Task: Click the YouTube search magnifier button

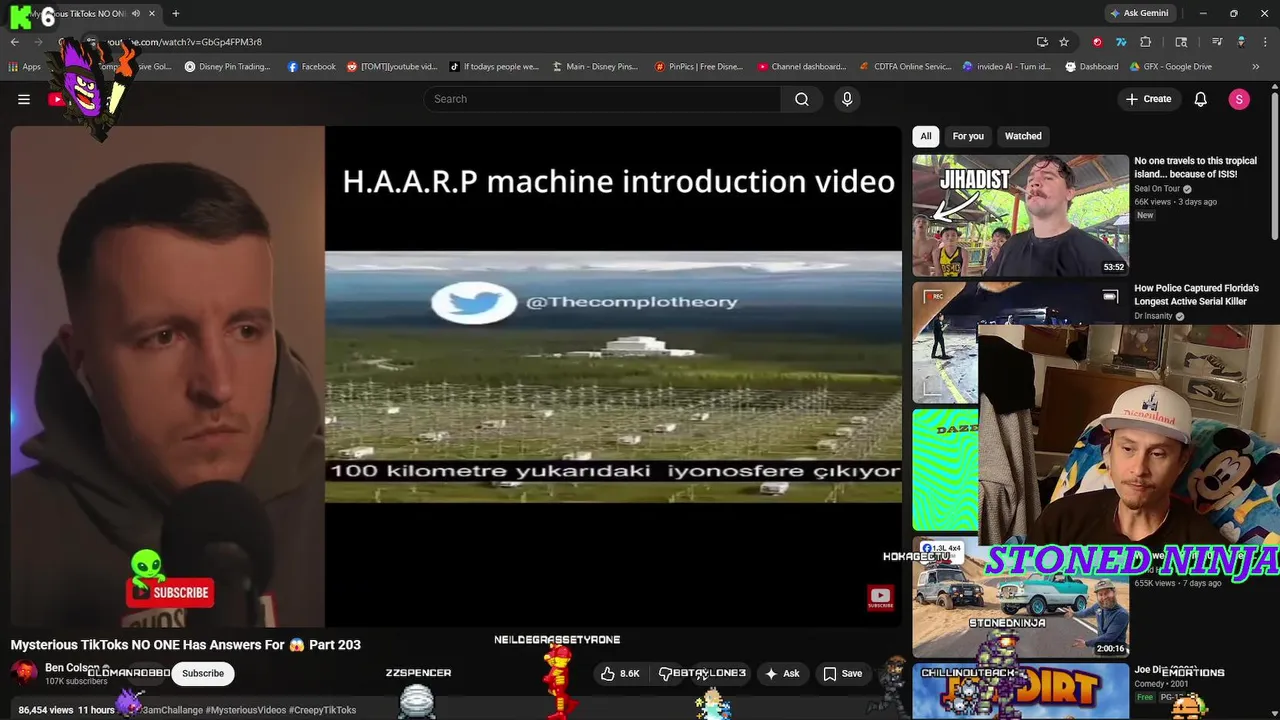Action: point(802,99)
